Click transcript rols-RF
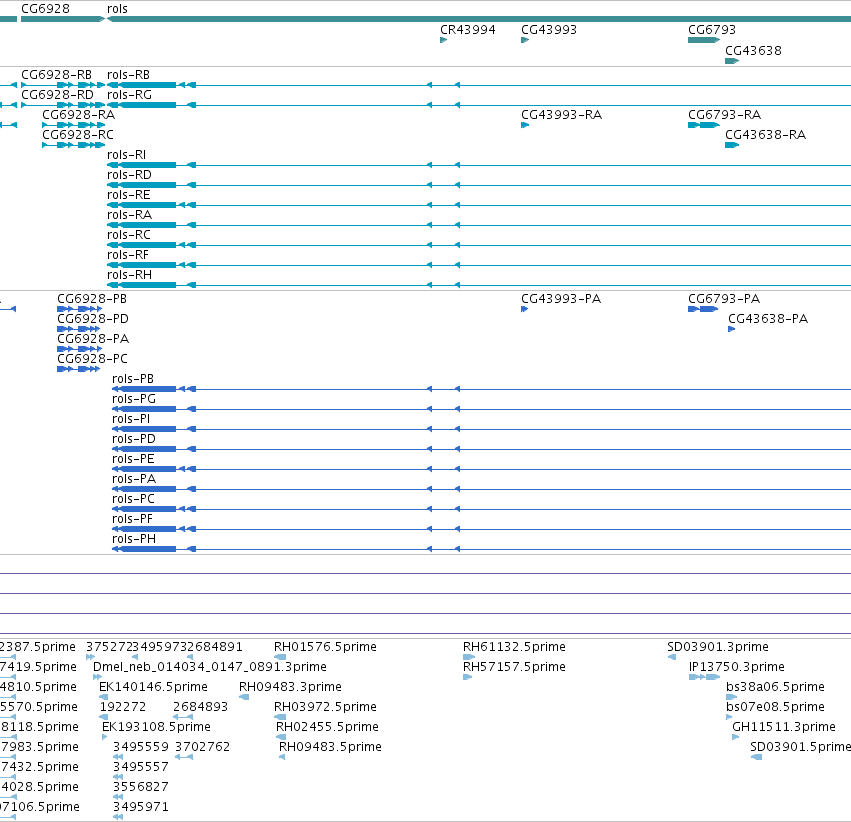 click(128, 256)
